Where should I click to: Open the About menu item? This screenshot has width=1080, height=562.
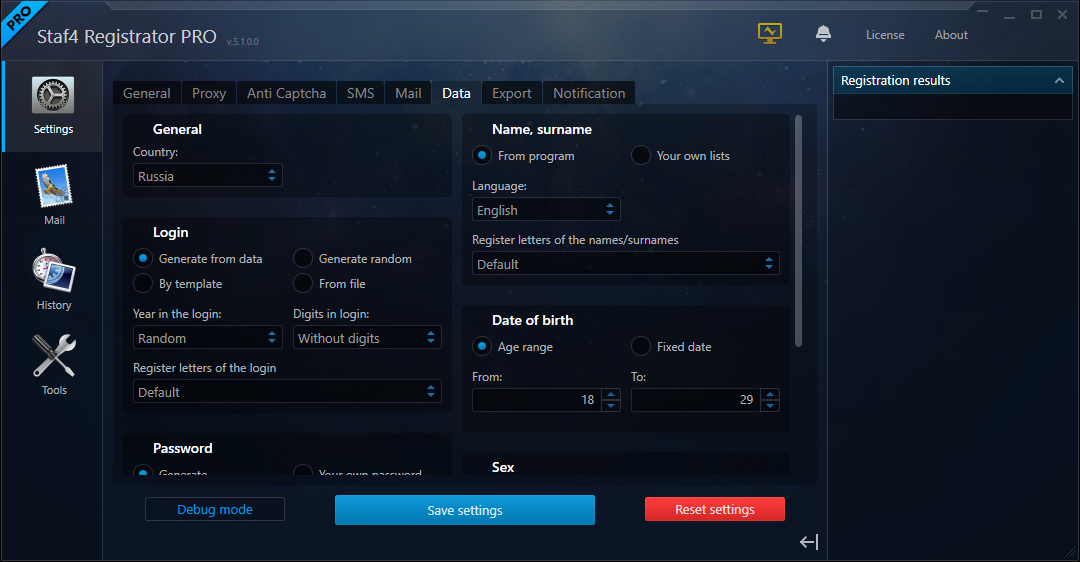tap(951, 34)
